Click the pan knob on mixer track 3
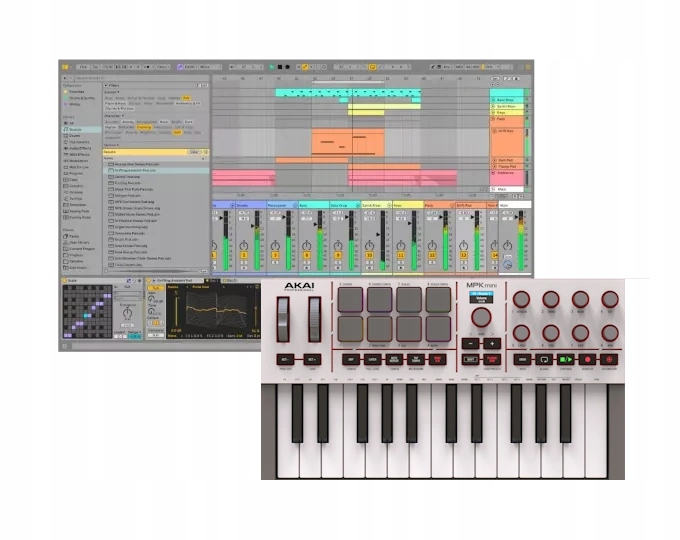The image size is (680, 540). tap(275, 245)
